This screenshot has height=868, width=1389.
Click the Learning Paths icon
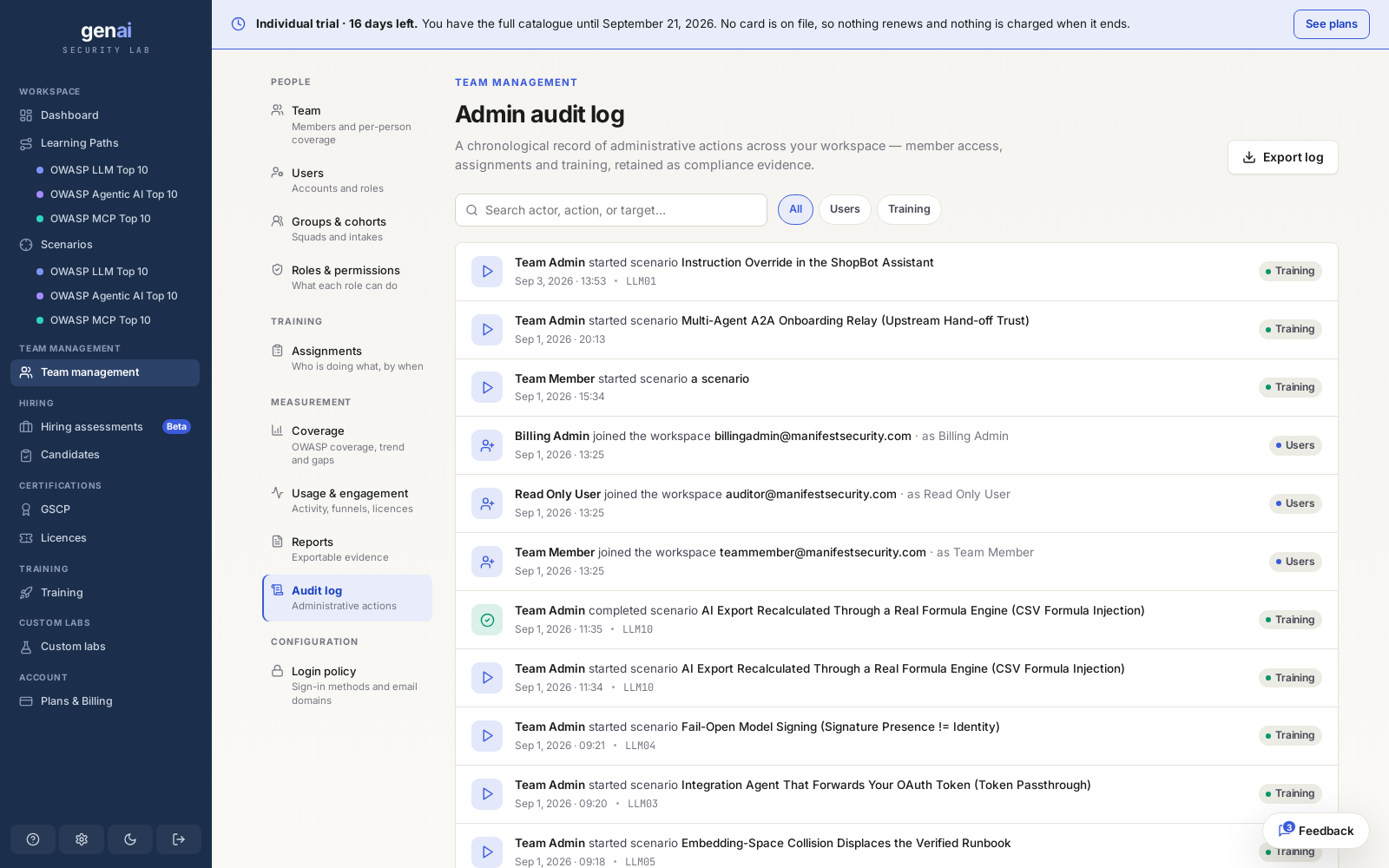(x=26, y=143)
